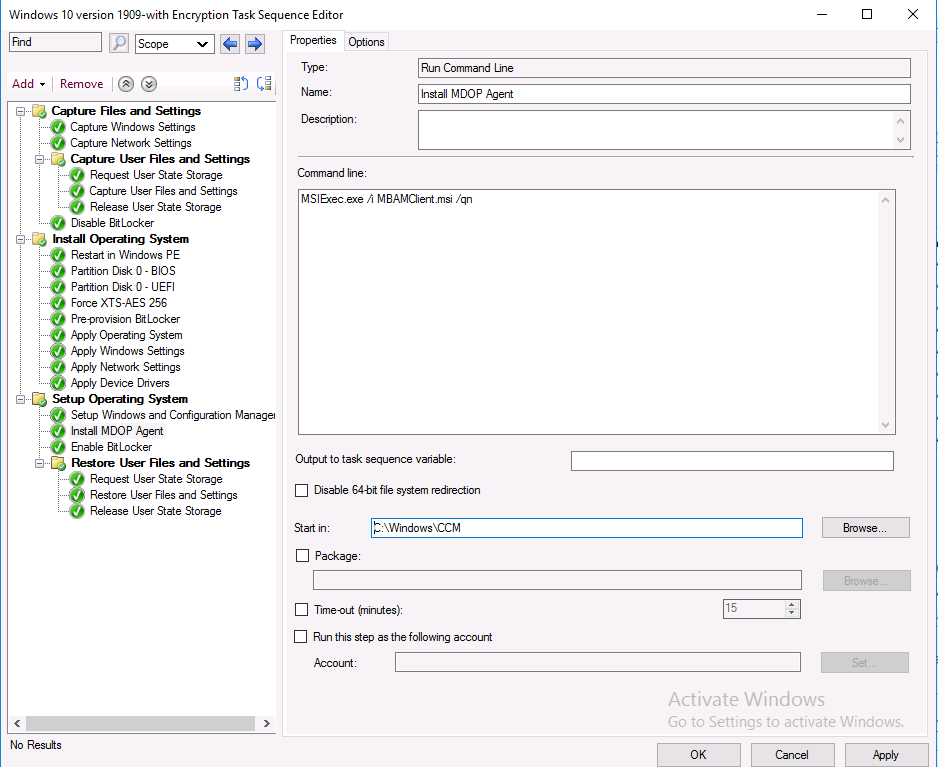Screen dimensions: 938x767
Task: Select Disable BitLocker step
Action: (x=112, y=223)
